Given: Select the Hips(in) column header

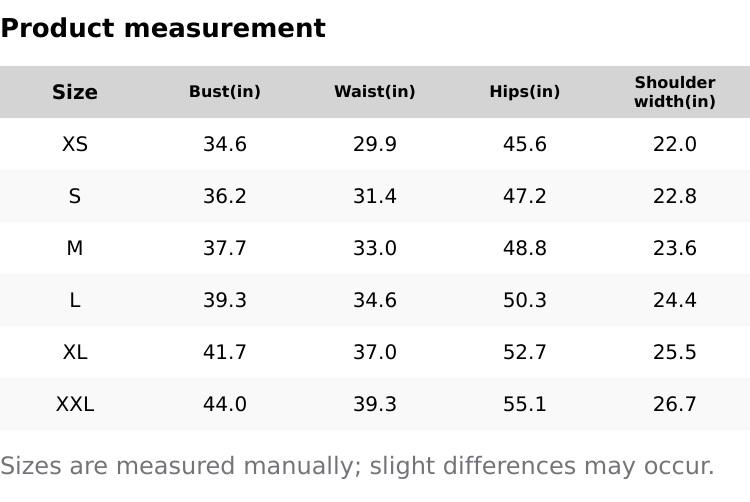Looking at the screenshot, I should (x=525, y=92).
